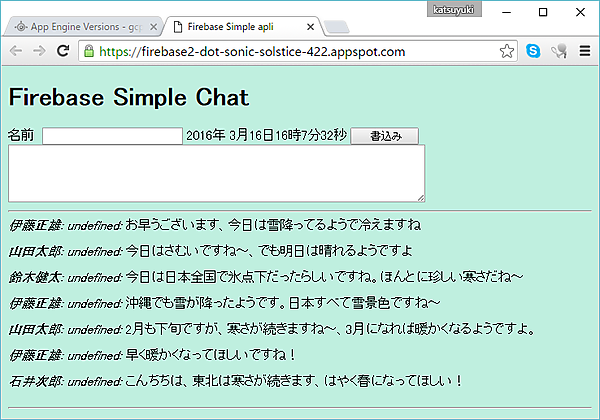The width and height of the screenshot is (600, 420).
Task: Click the green padlock security icon
Action: [x=89, y=51]
